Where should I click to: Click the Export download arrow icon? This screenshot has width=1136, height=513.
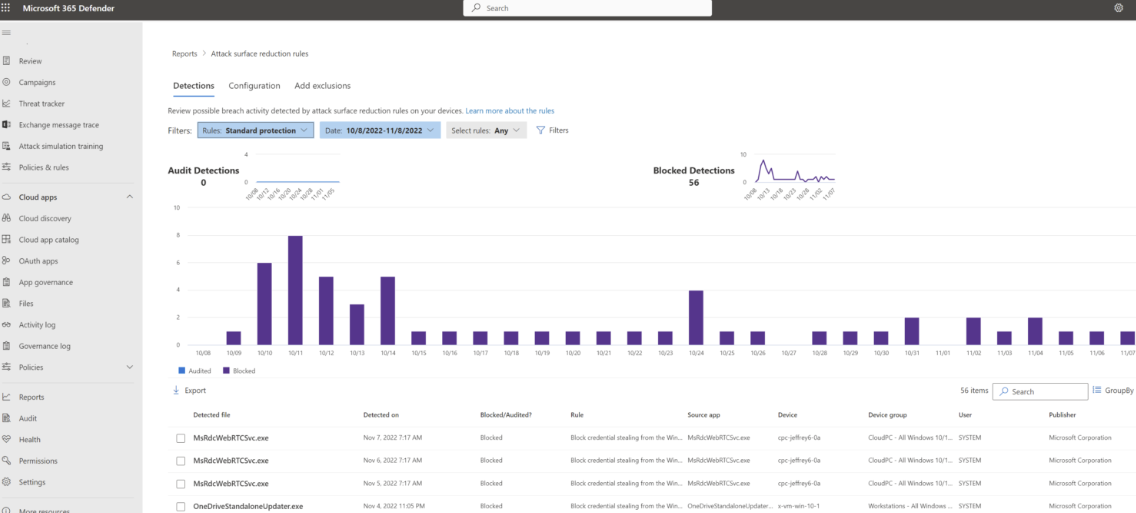tap(176, 390)
